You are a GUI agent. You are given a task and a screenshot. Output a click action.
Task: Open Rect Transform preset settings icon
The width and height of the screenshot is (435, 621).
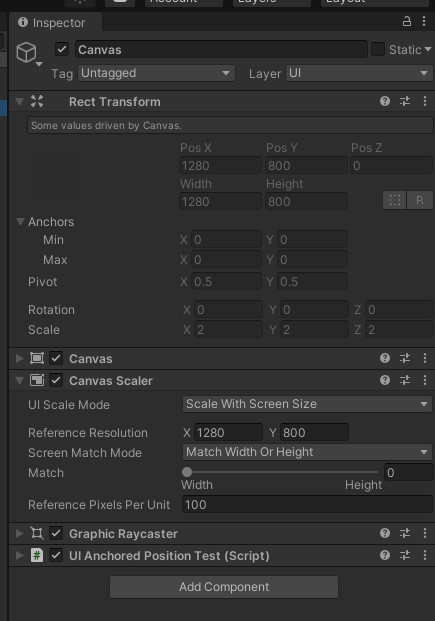[x=405, y=101]
